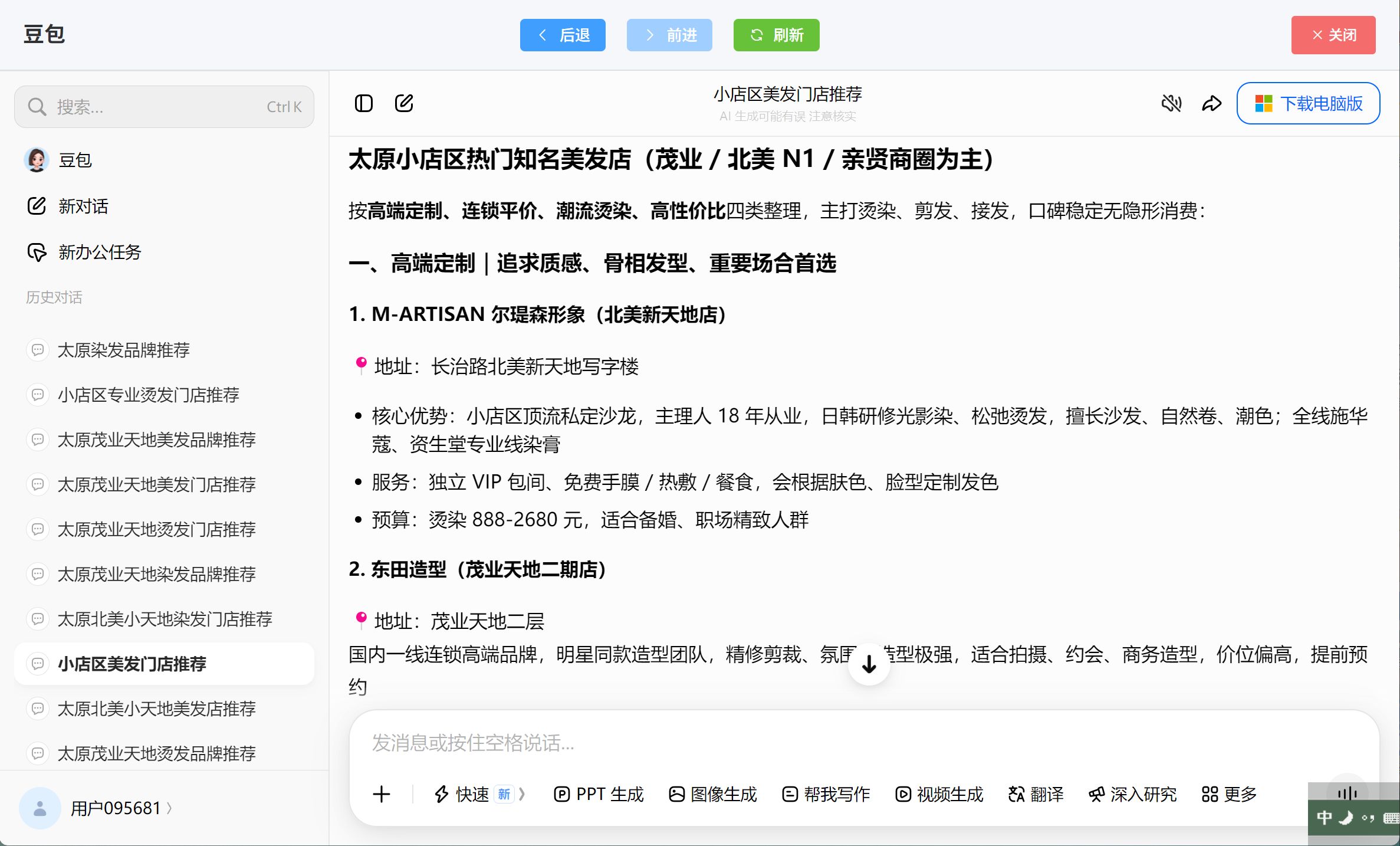Open chat 太原茂业天地染发品牌推荐
This screenshot has width=1400, height=846.
click(164, 574)
